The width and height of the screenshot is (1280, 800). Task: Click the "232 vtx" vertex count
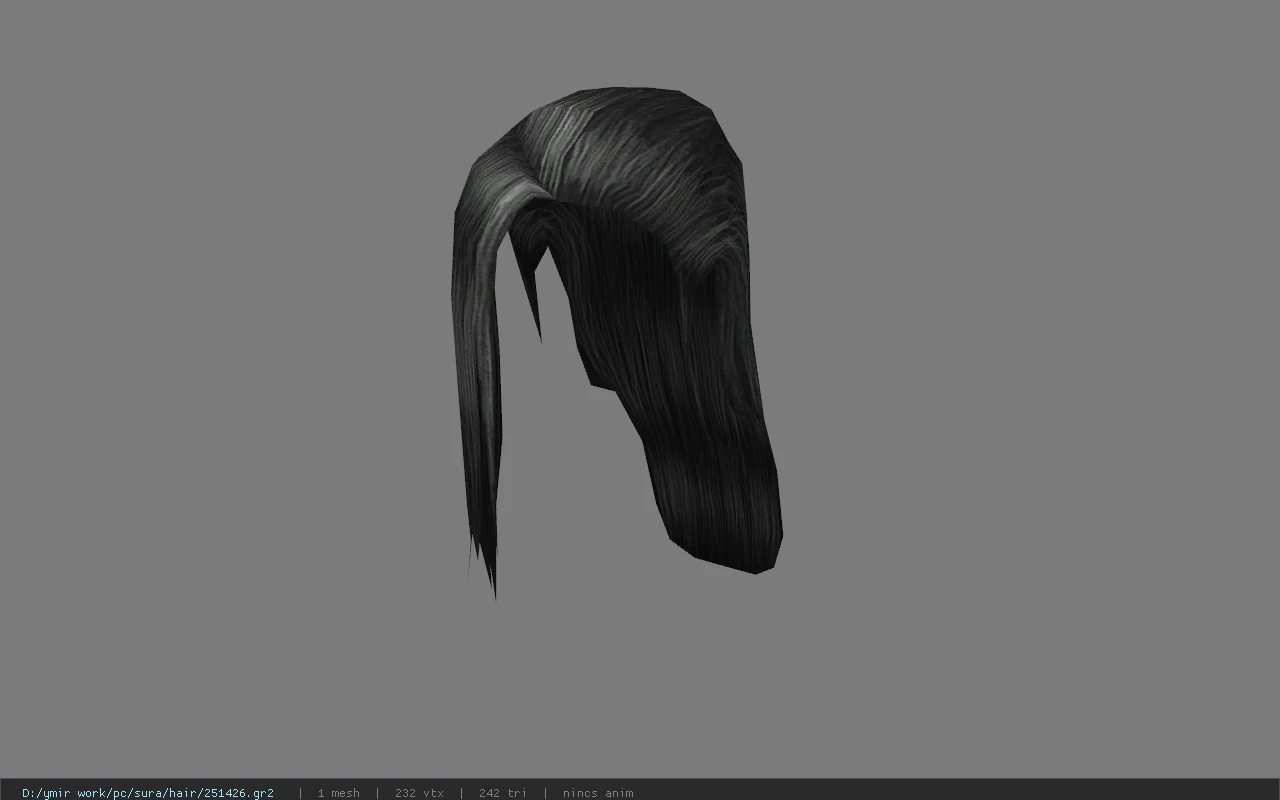point(419,793)
